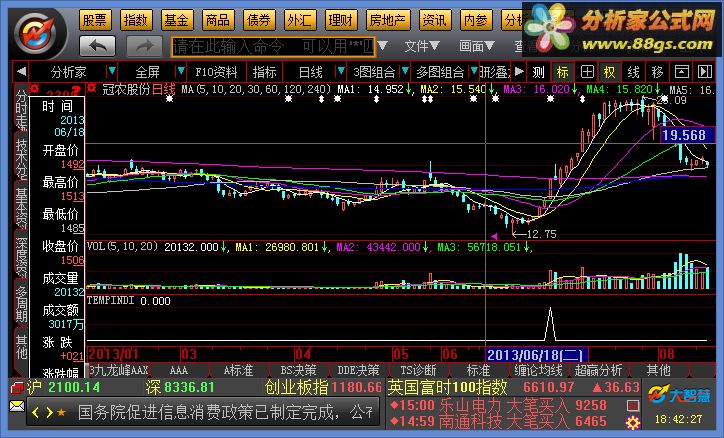Click the 指数 button
This screenshot has height=438, width=724.
click(136, 20)
